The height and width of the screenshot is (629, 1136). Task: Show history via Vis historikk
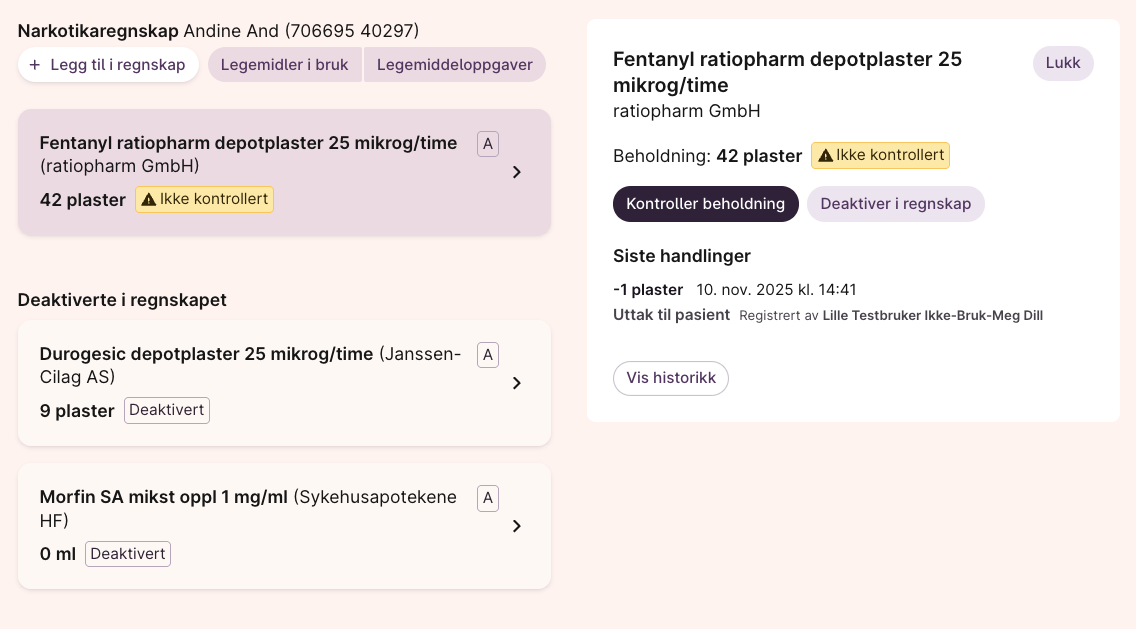[671, 379]
